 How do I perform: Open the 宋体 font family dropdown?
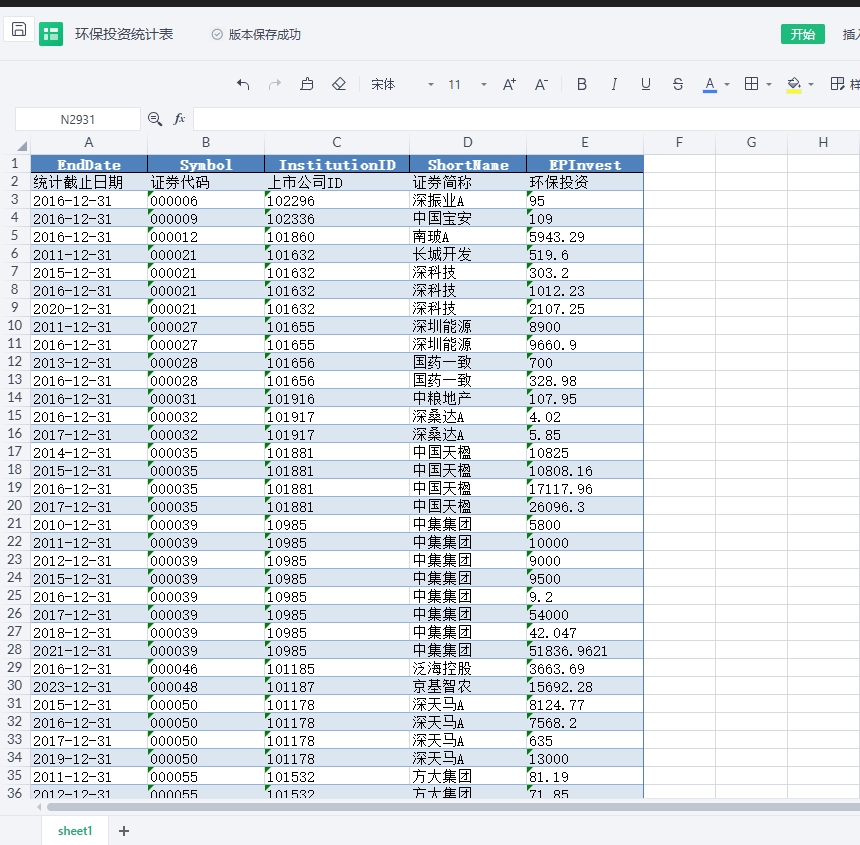(x=402, y=85)
